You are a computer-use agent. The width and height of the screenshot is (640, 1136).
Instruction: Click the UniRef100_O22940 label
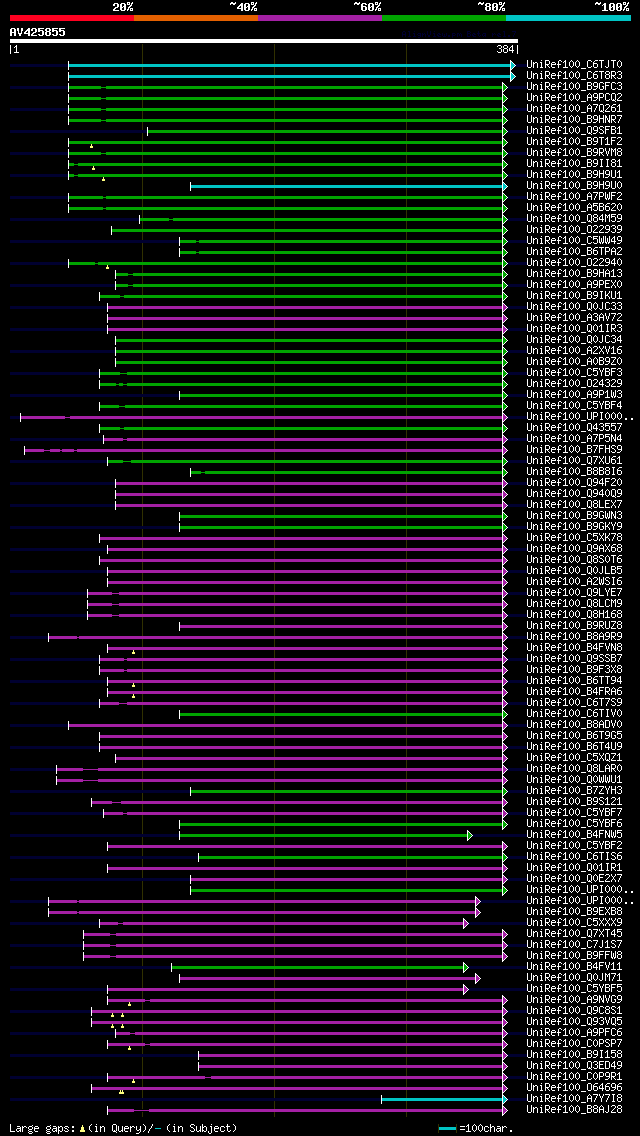coord(574,263)
